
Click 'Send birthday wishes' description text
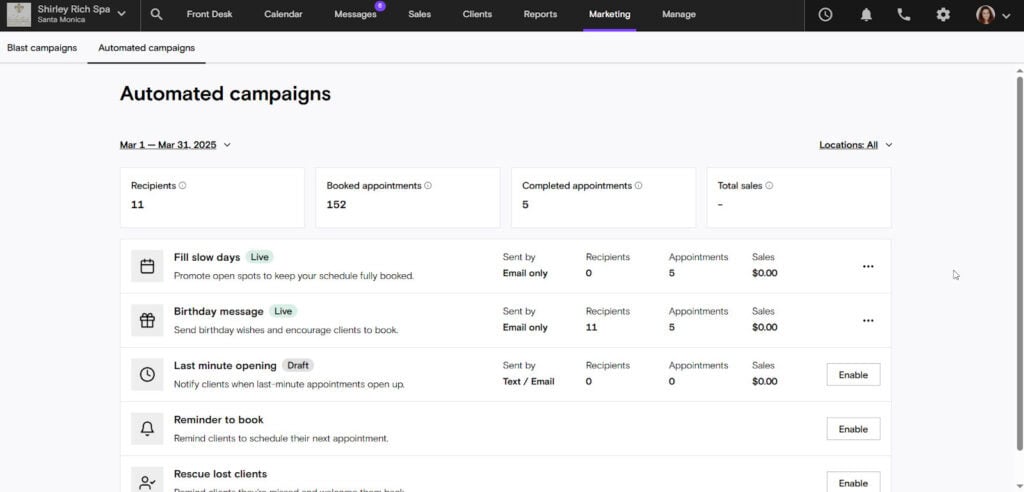click(x=286, y=331)
